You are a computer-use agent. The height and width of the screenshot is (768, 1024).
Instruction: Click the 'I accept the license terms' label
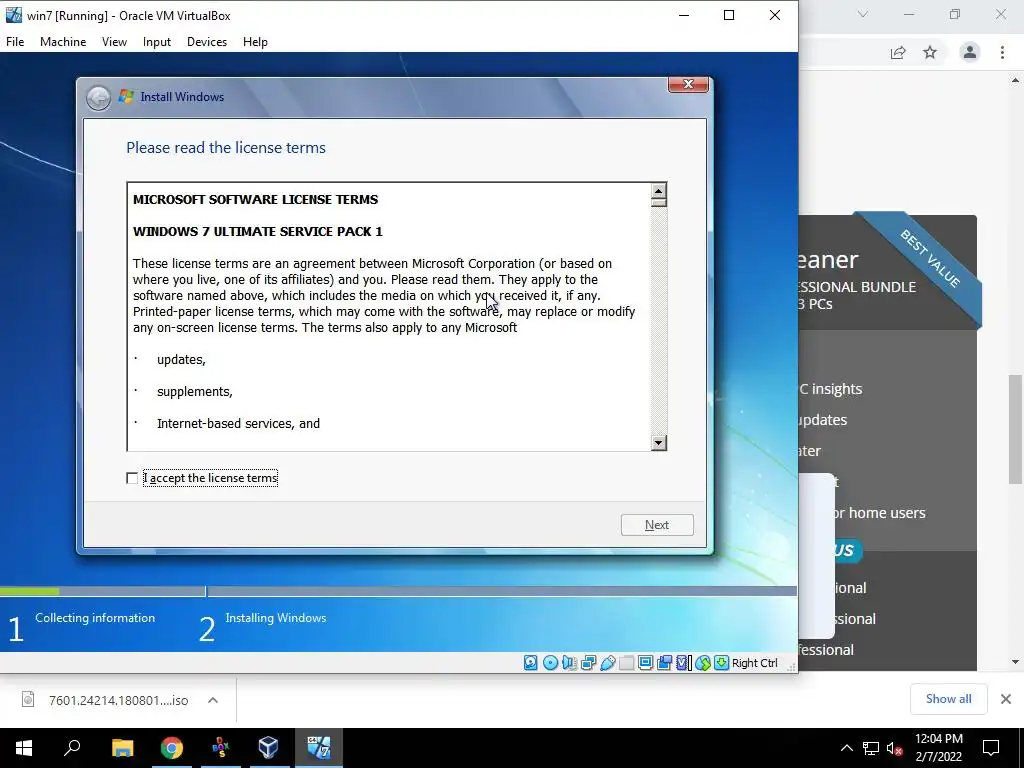(x=210, y=478)
